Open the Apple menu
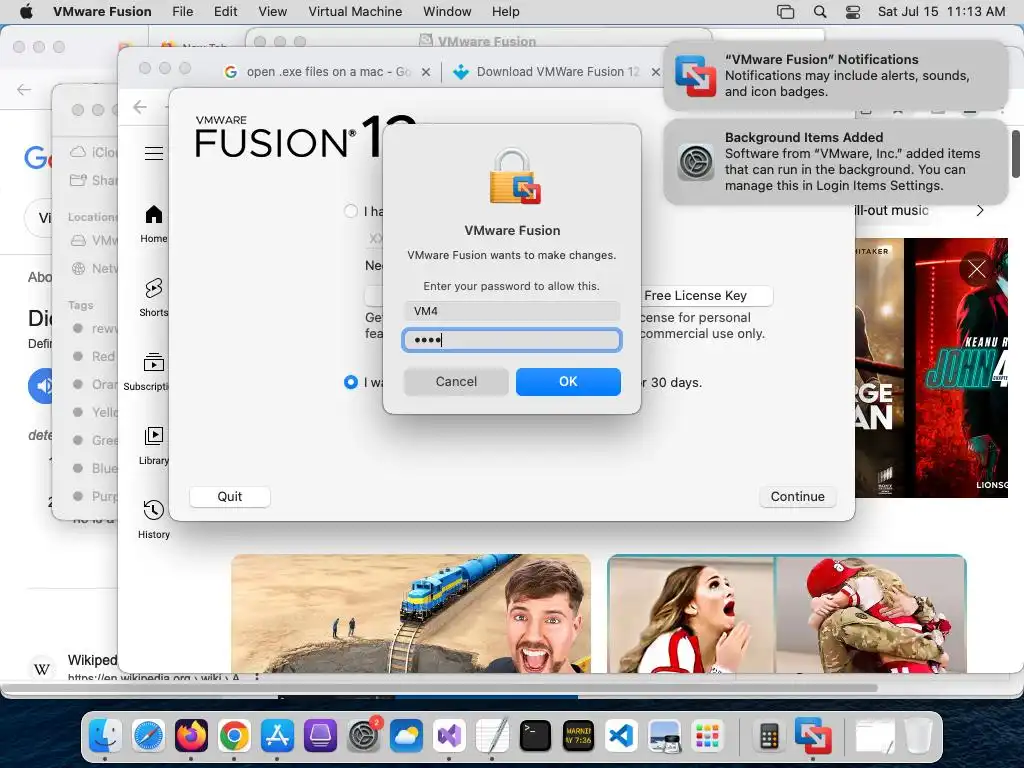Screen dimensions: 1024x768 tap(26, 12)
